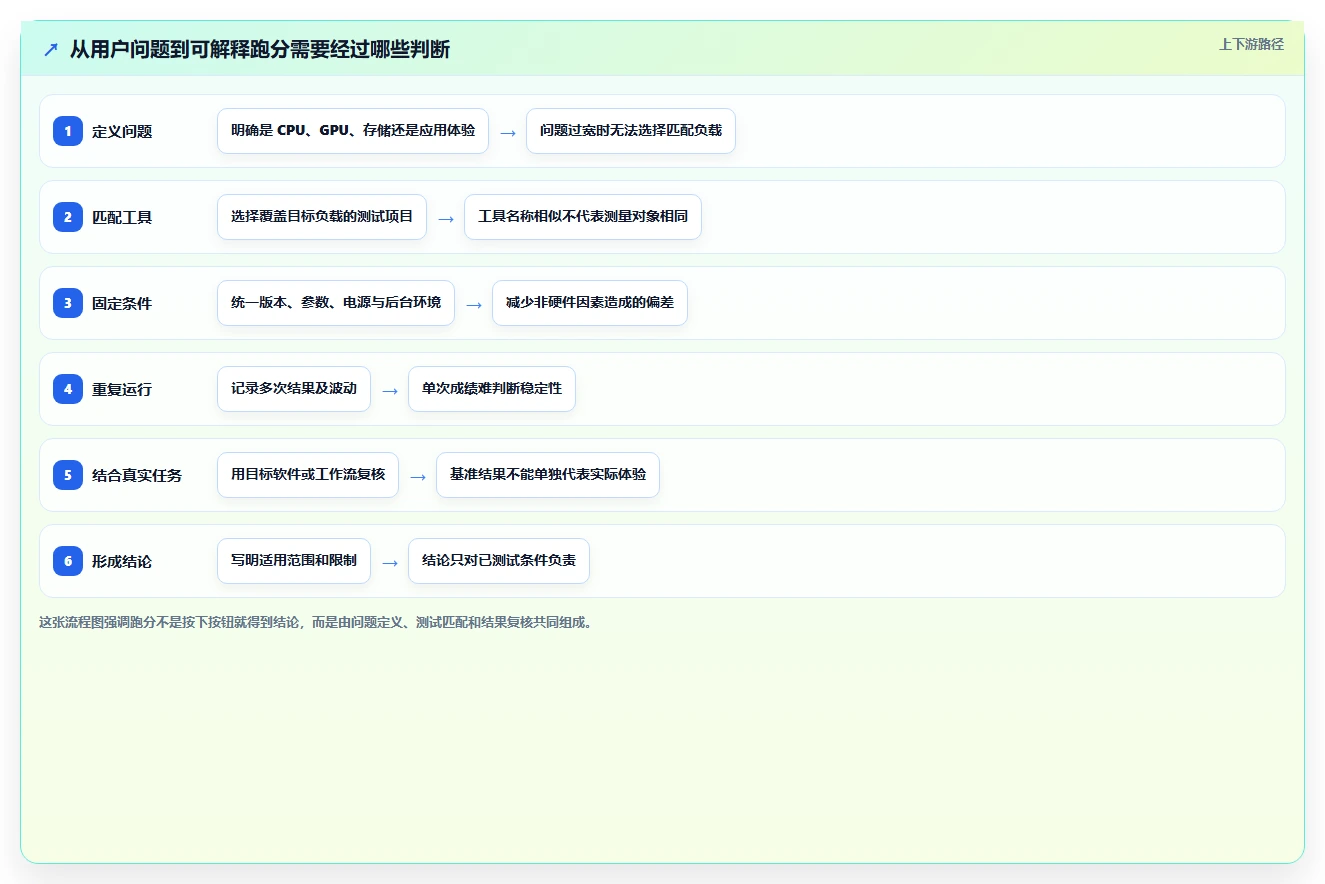Click the '固定条件' step label
The height and width of the screenshot is (884, 1325).
tap(122, 303)
